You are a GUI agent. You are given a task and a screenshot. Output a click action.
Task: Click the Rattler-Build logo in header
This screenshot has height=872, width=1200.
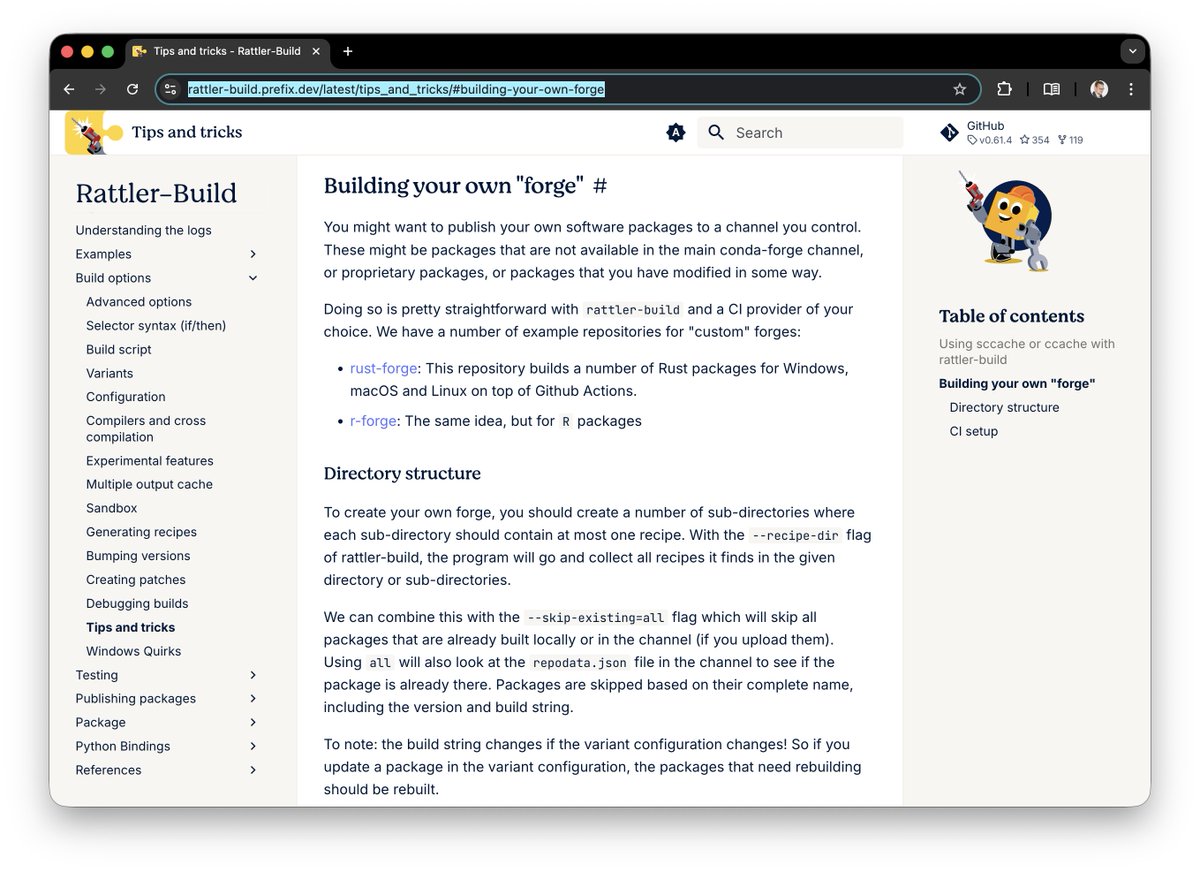[93, 132]
